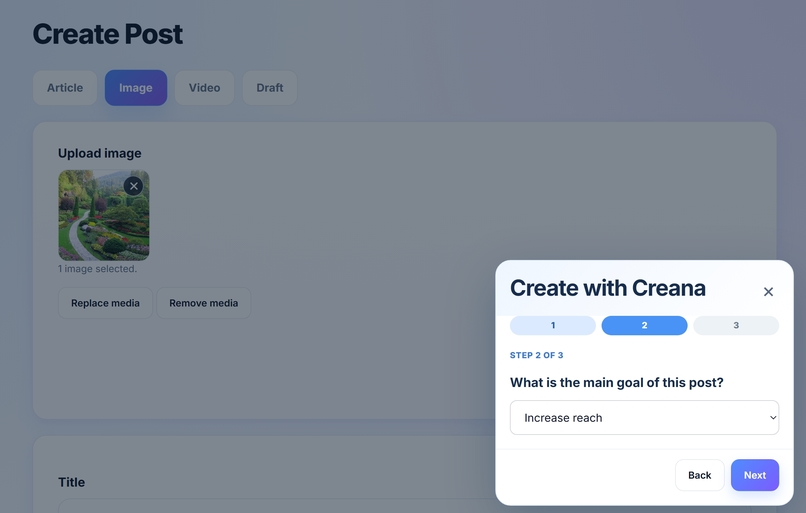
Task: Proceed with the Next button
Action: pyautogui.click(x=755, y=475)
